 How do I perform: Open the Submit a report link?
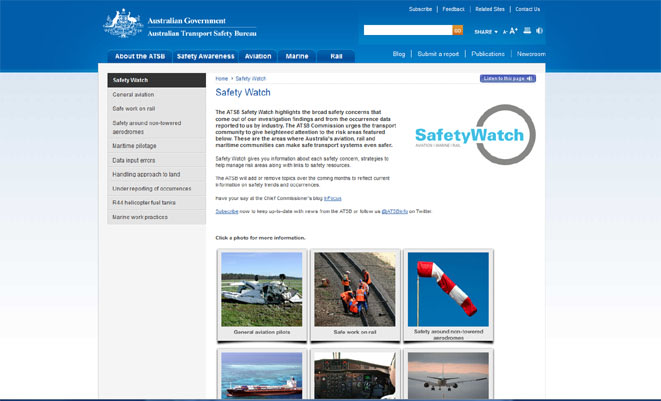click(438, 54)
